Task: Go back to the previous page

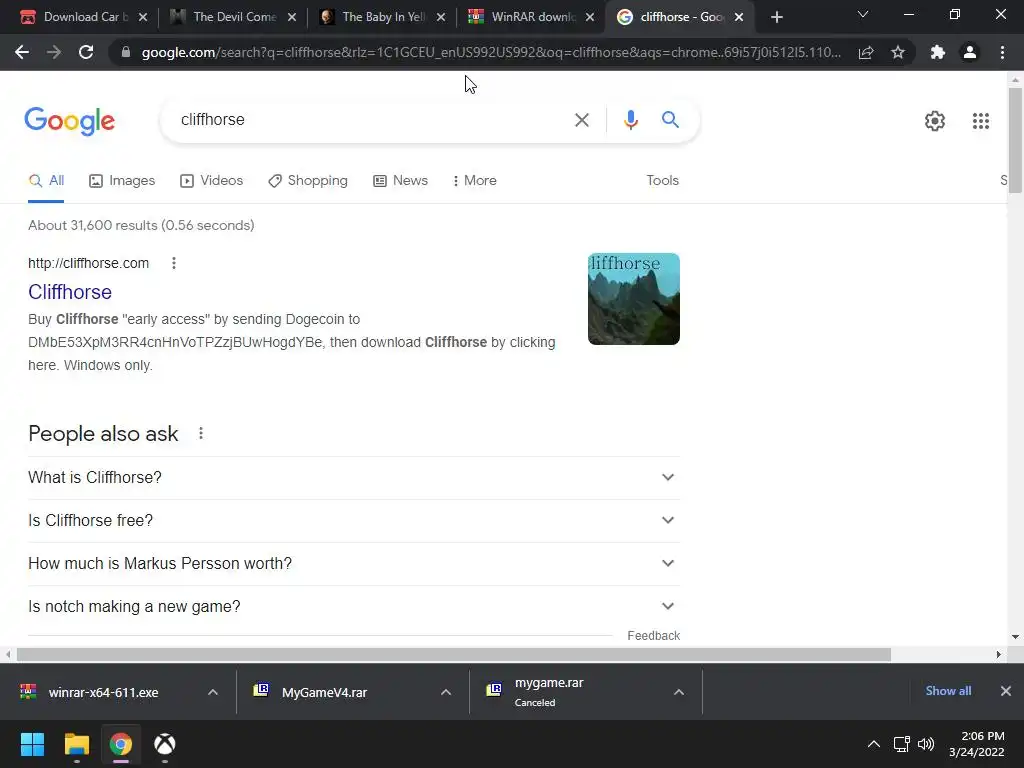Action: coord(22,52)
